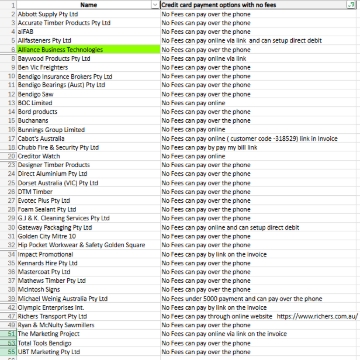360x360 pixels.
Task: Select the UBT Marketing Pty Ltd cell
Action: tap(88, 352)
